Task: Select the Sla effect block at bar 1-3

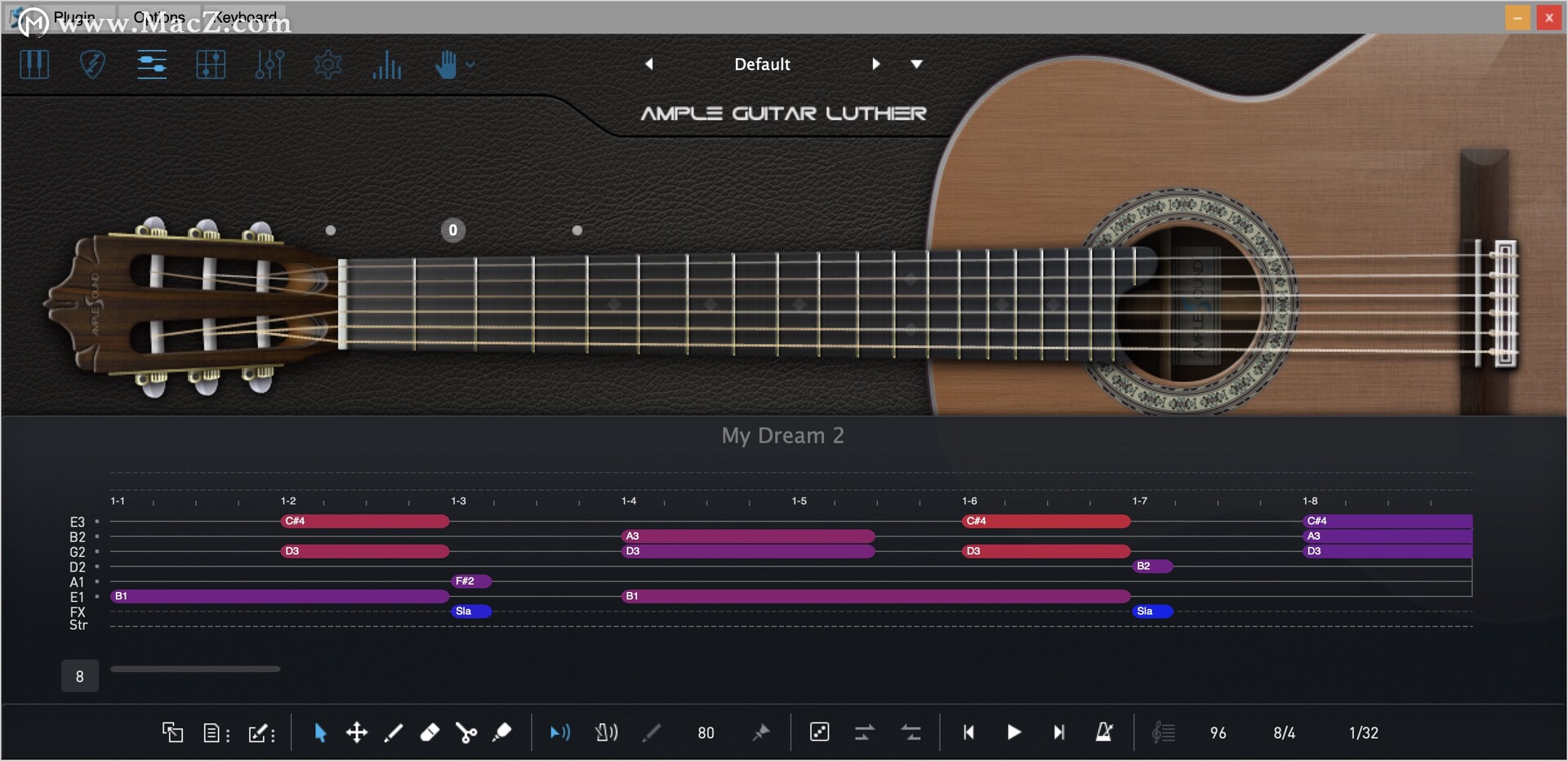Action: (x=471, y=611)
